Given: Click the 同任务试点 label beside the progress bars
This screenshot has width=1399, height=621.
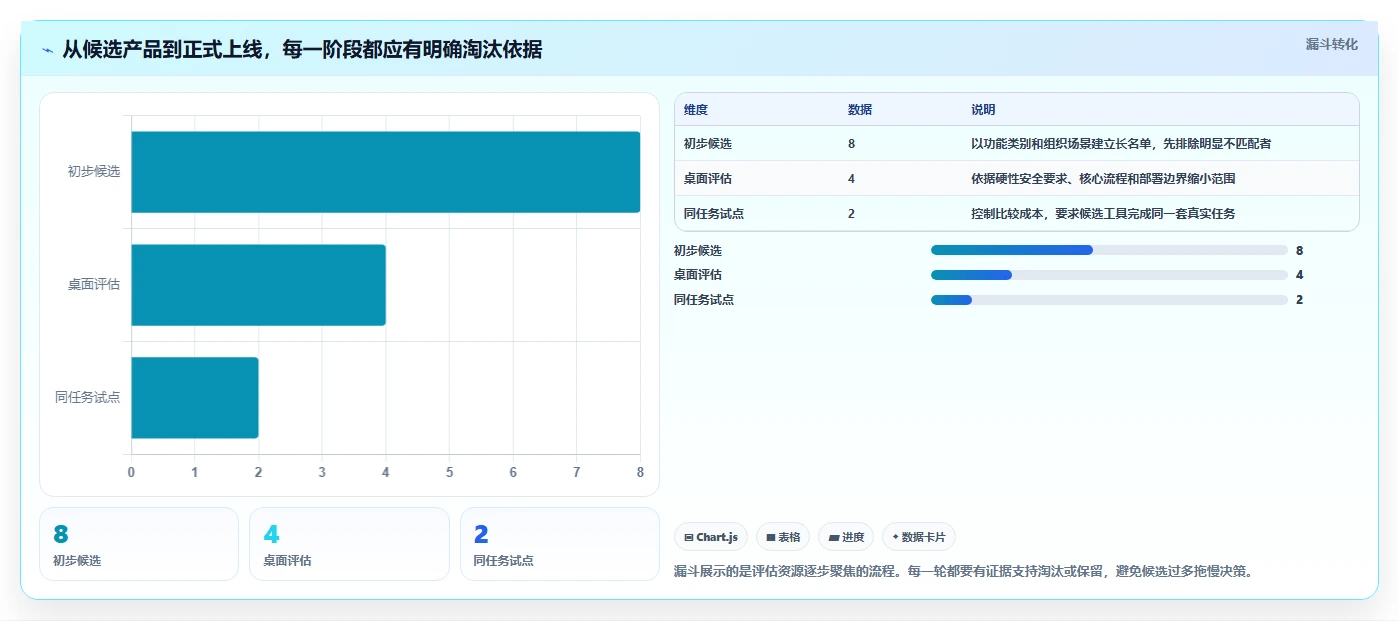Looking at the screenshot, I should pos(704,300).
